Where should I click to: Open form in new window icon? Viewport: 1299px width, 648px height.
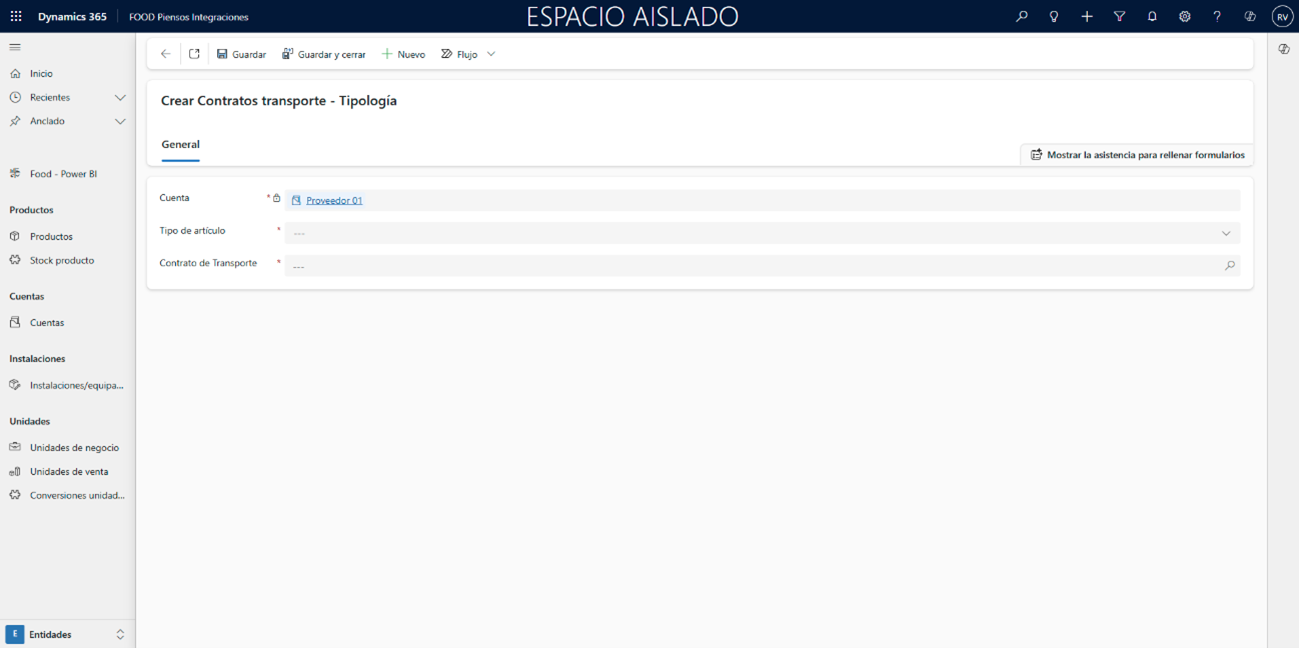tap(194, 54)
